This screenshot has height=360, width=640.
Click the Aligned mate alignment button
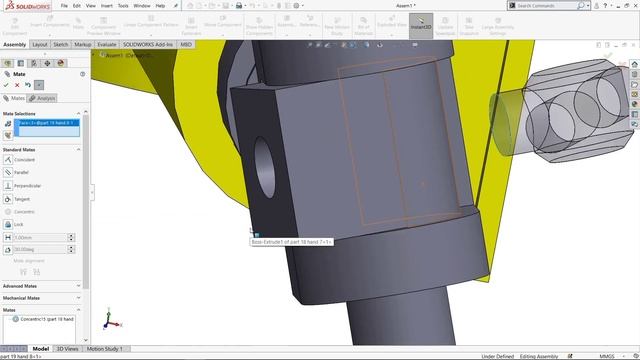(23, 272)
